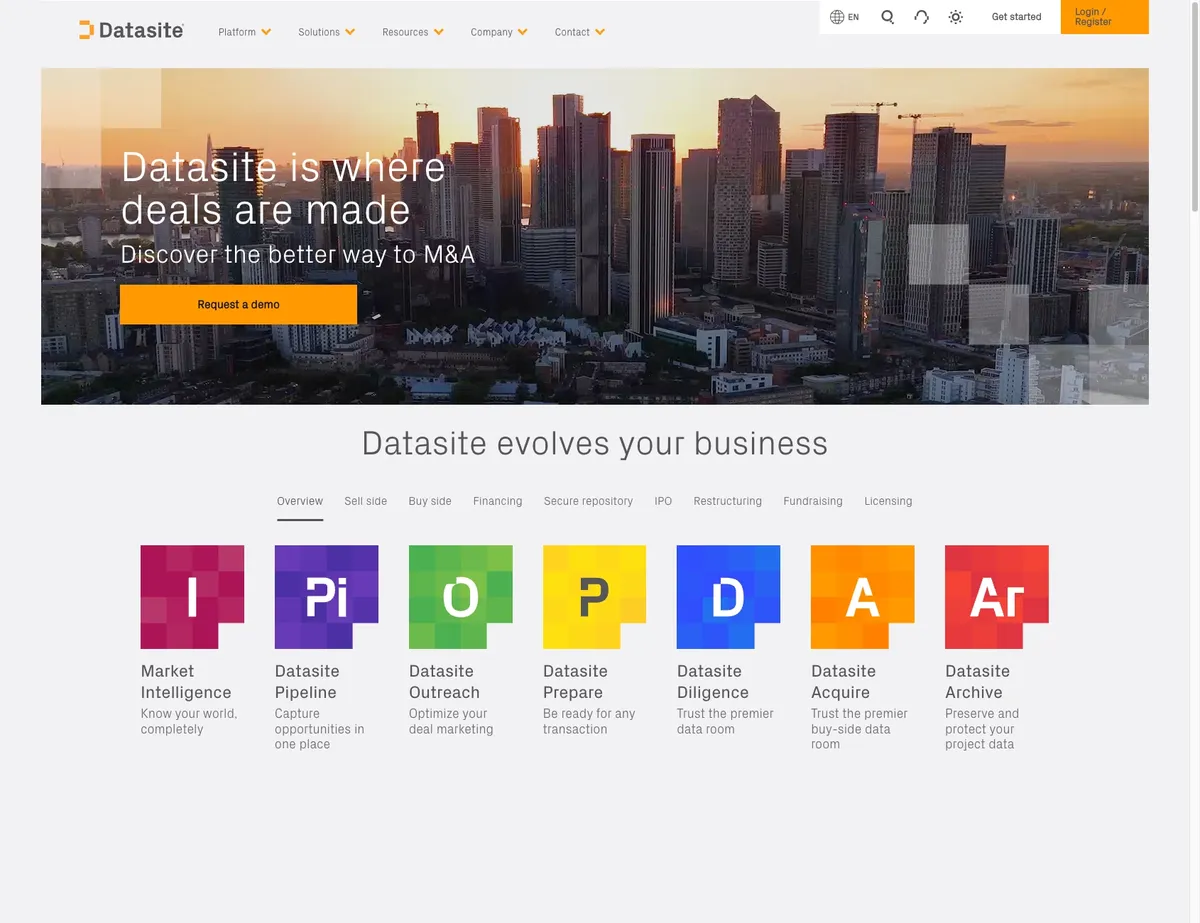1200x923 pixels.
Task: Select the Overview tab
Action: [300, 501]
